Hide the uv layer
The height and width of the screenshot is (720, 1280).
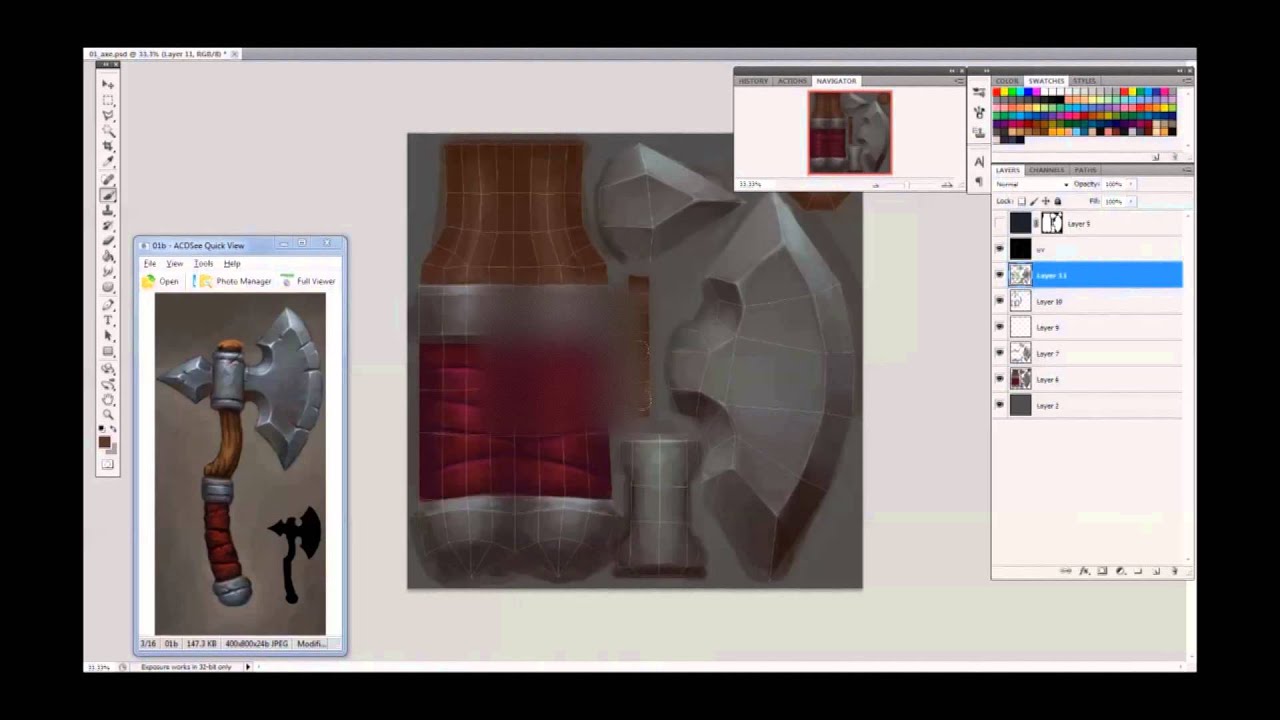point(1000,249)
